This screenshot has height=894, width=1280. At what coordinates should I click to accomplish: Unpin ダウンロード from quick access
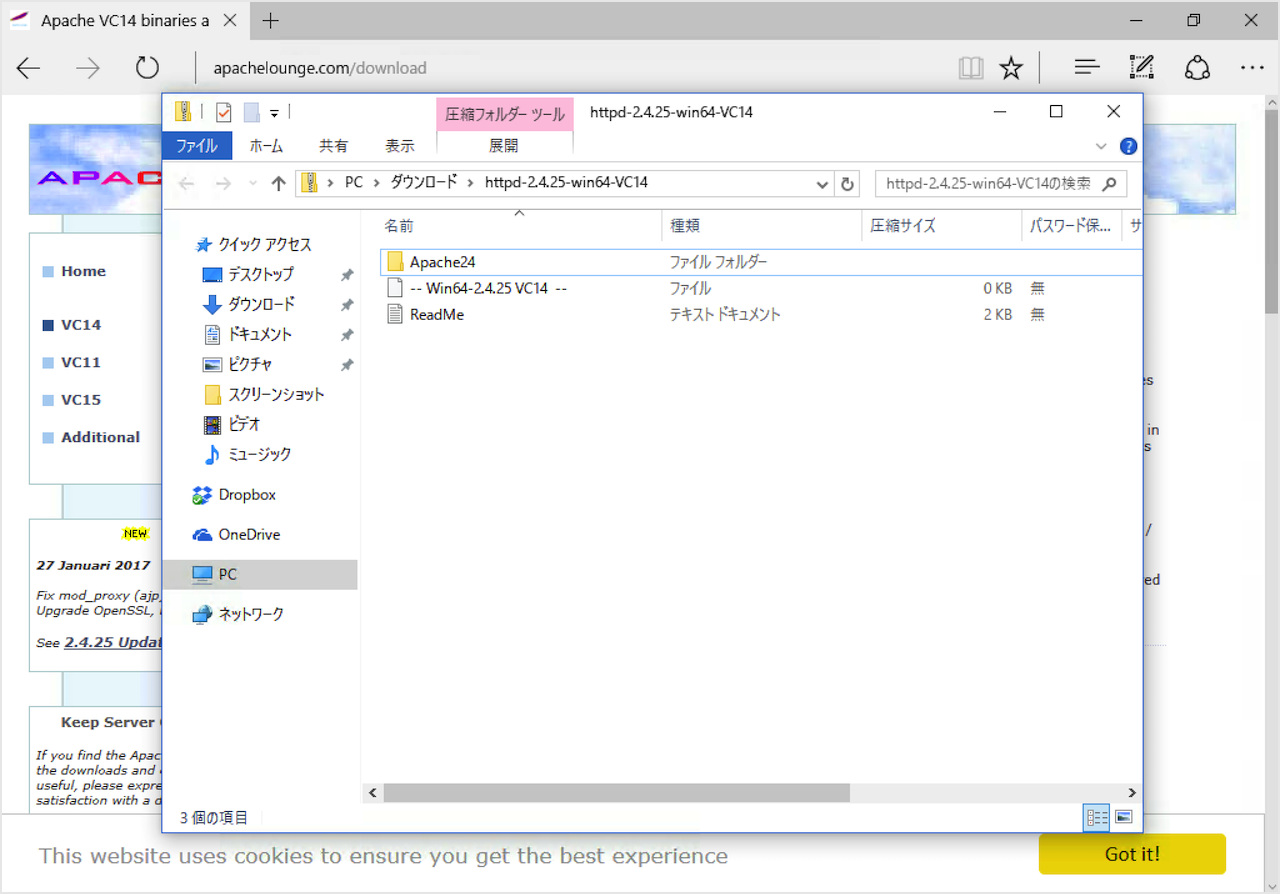coord(345,304)
